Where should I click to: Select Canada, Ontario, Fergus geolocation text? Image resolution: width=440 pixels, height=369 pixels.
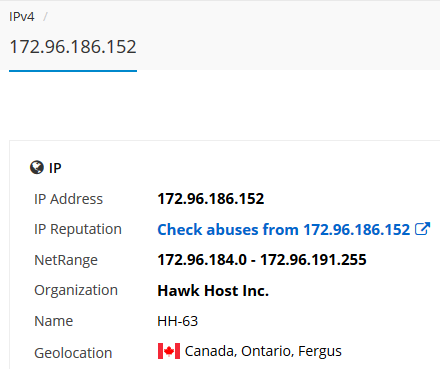(263, 351)
